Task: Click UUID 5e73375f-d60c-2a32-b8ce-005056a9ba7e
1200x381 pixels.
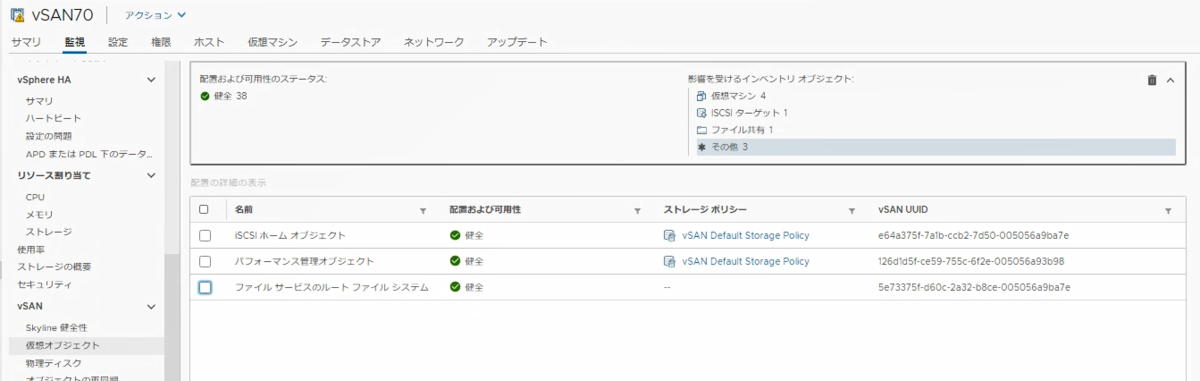Action: pyautogui.click(x=974, y=287)
